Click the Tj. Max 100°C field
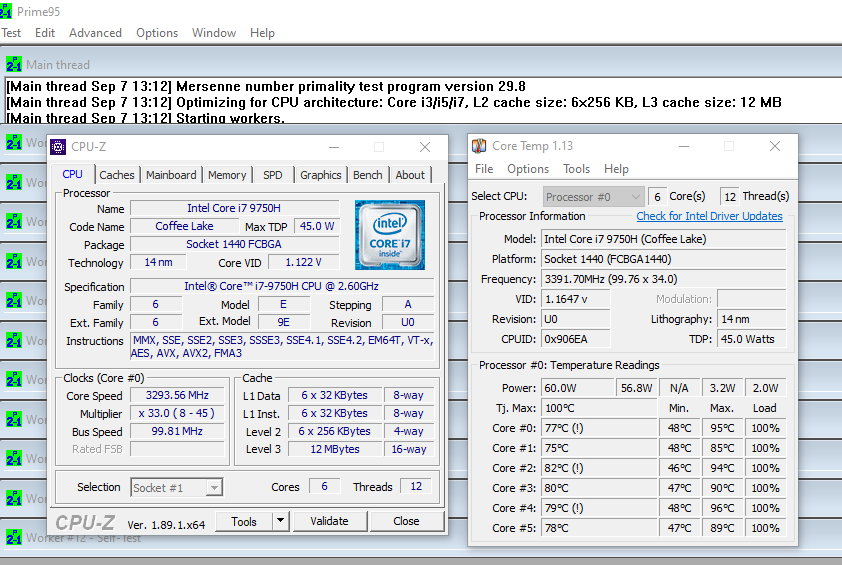The image size is (842, 565). pos(599,408)
